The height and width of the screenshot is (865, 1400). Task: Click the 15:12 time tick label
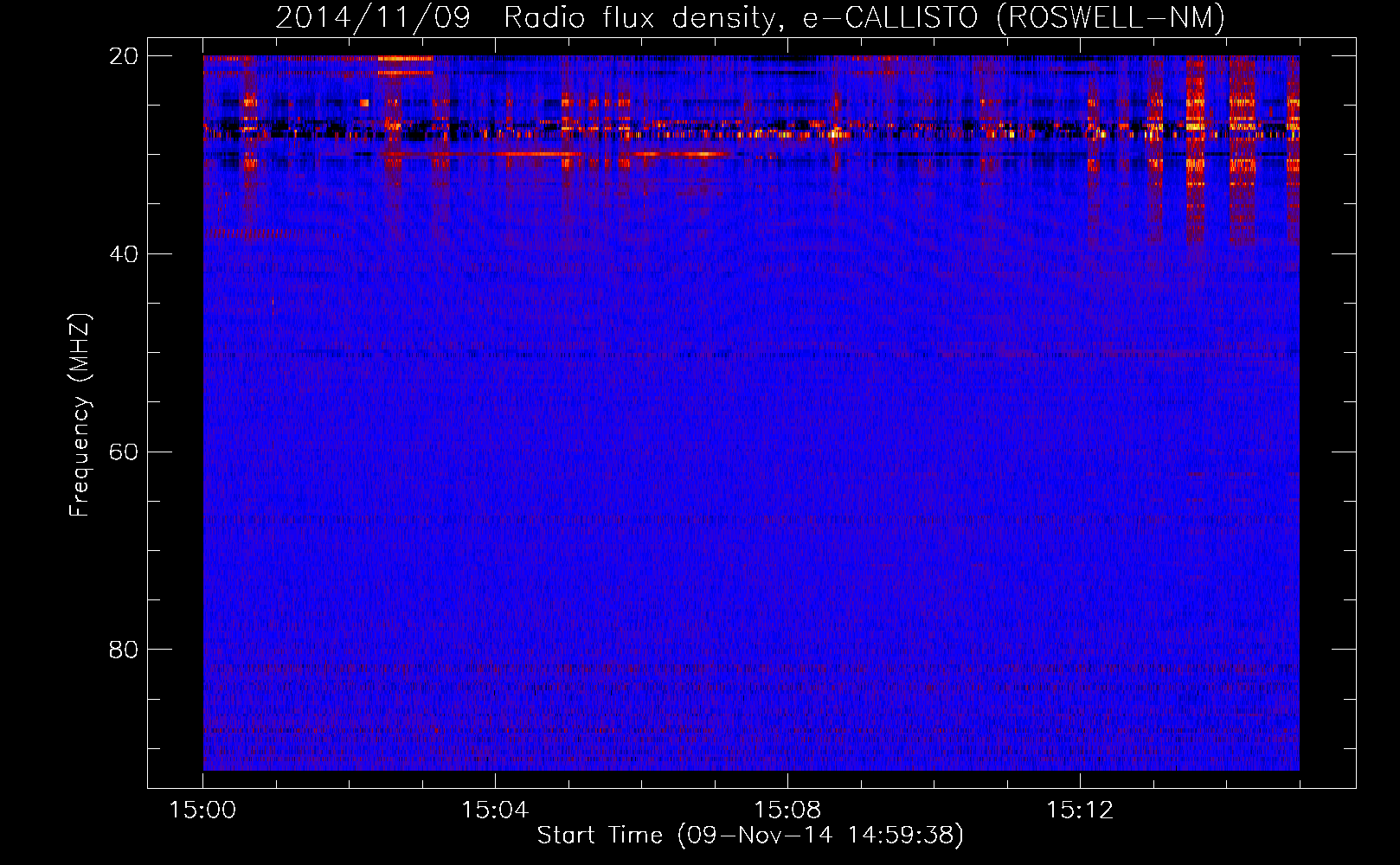1080,811
